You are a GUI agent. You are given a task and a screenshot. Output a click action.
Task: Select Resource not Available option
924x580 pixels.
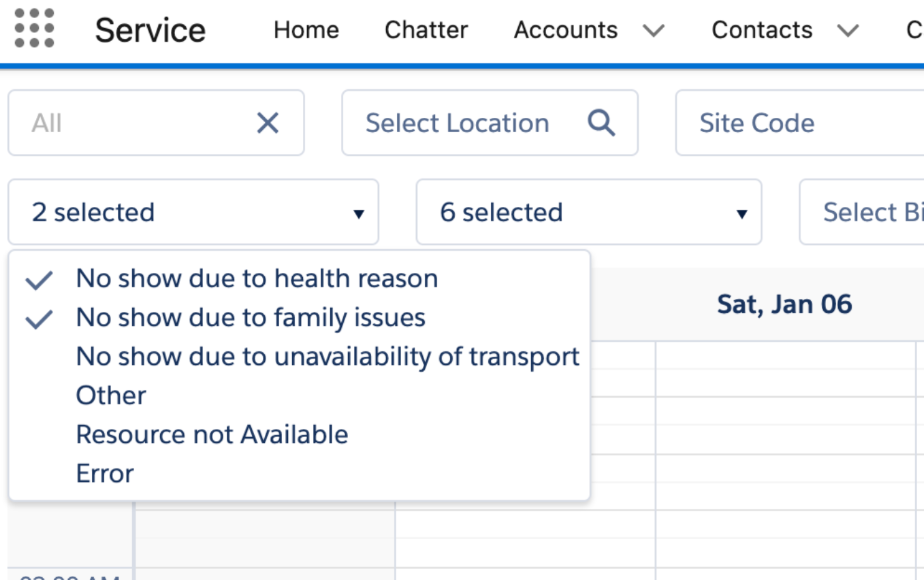(212, 435)
